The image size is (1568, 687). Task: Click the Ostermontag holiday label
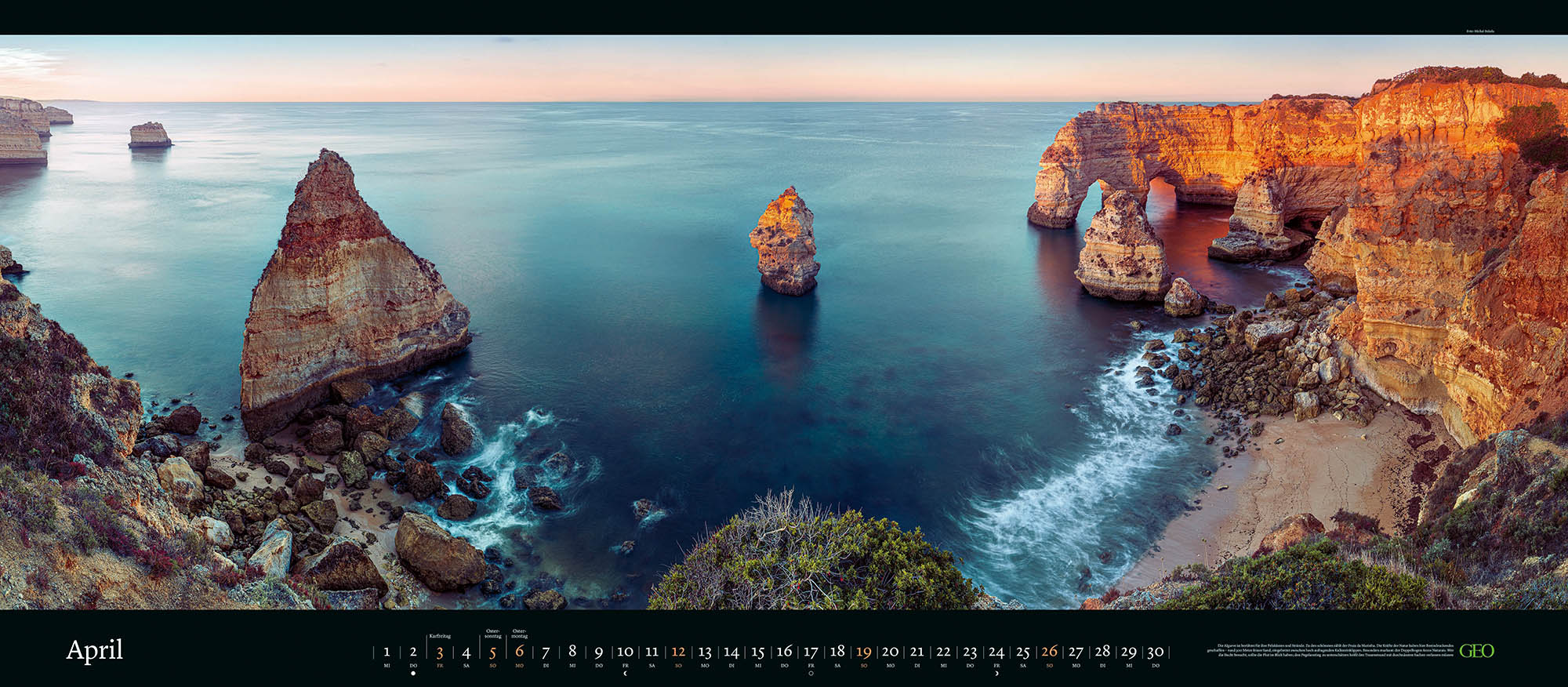click(519, 633)
